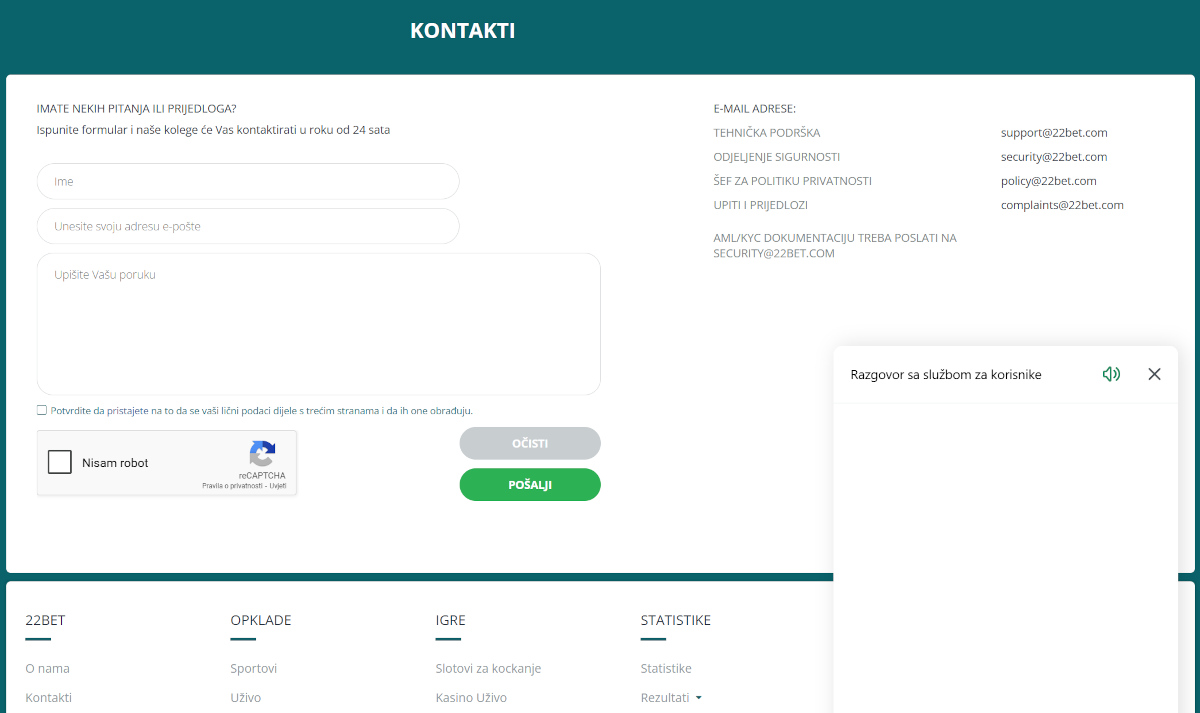Go to 'O nama' footer link

(x=47, y=668)
